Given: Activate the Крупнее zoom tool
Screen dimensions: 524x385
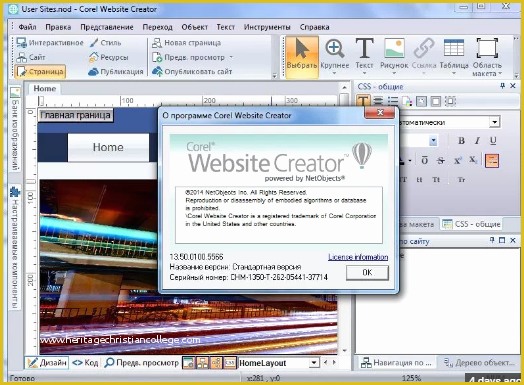Looking at the screenshot, I should 335,57.
